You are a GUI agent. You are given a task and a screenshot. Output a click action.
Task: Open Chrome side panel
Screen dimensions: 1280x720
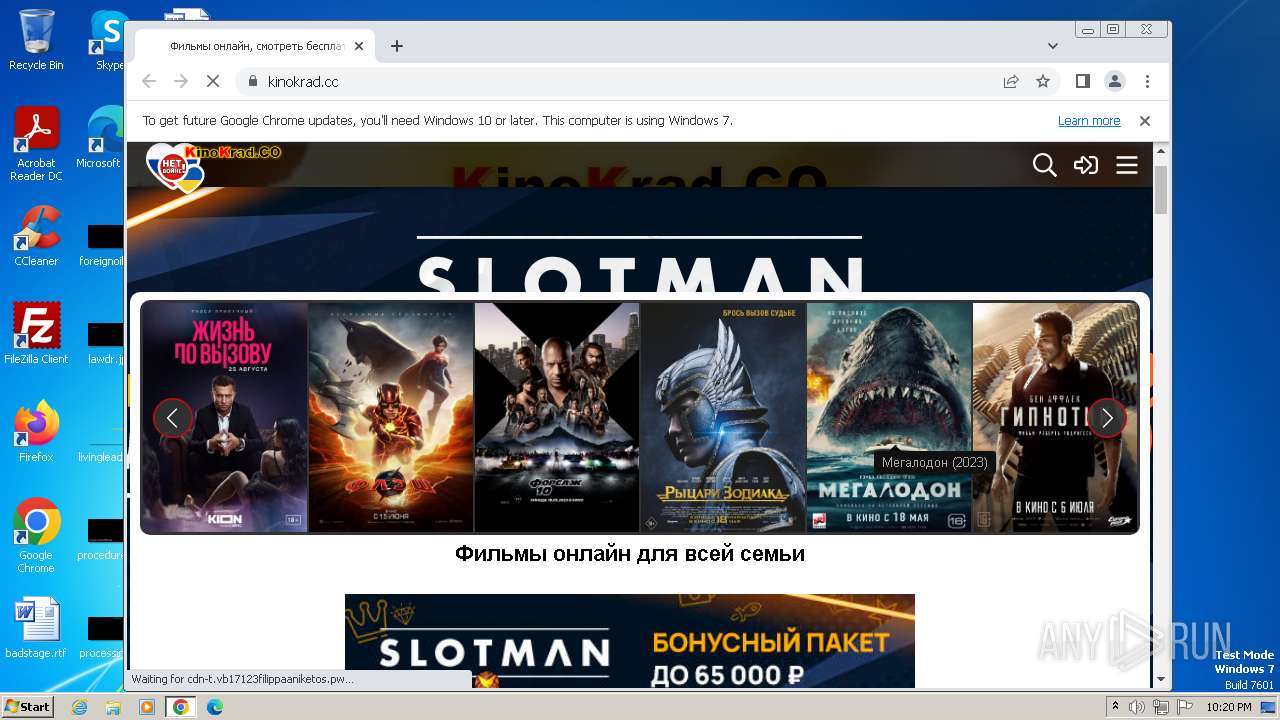point(1083,81)
